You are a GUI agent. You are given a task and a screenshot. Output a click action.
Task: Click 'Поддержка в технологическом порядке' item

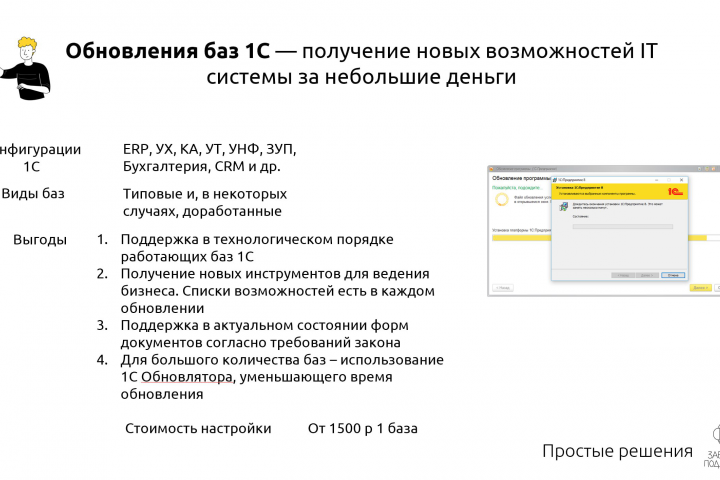coord(257,239)
